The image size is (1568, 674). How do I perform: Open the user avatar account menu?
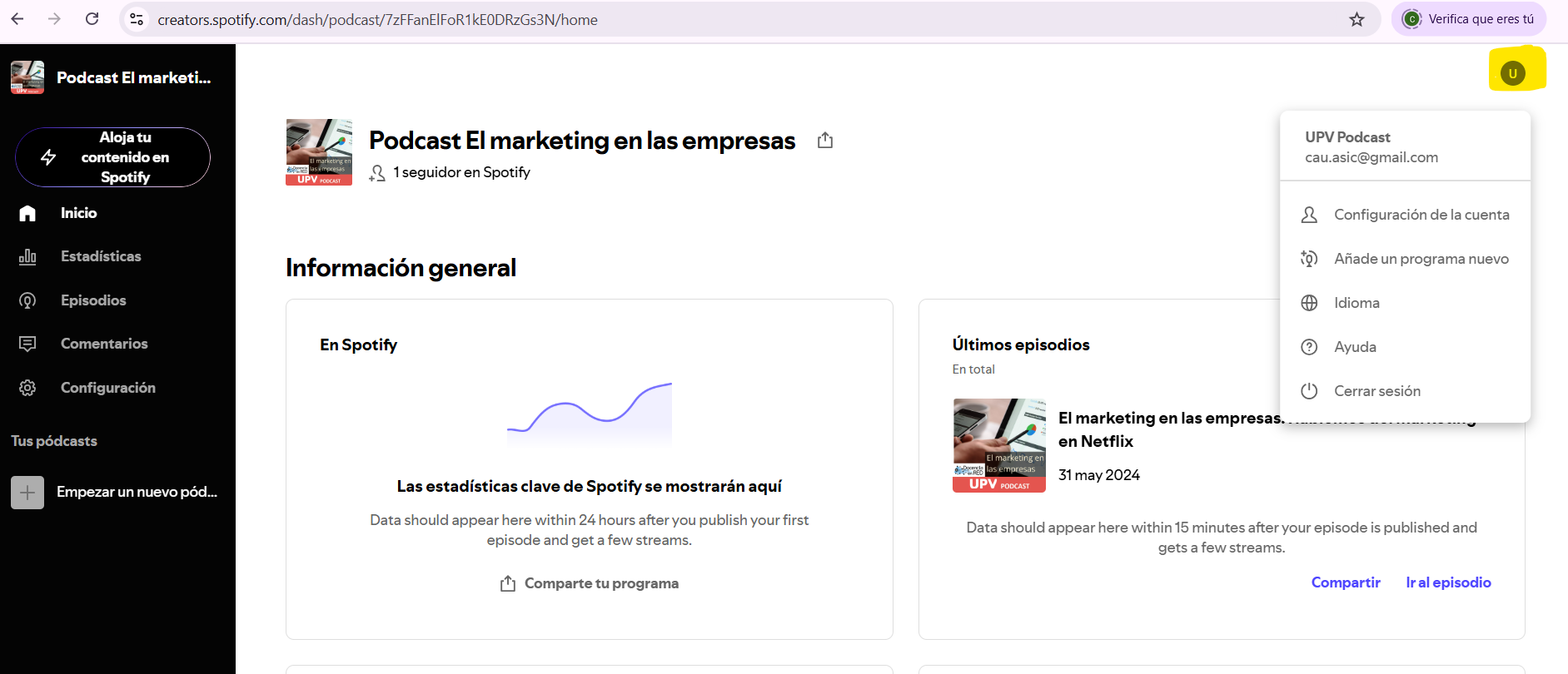pos(1512,73)
